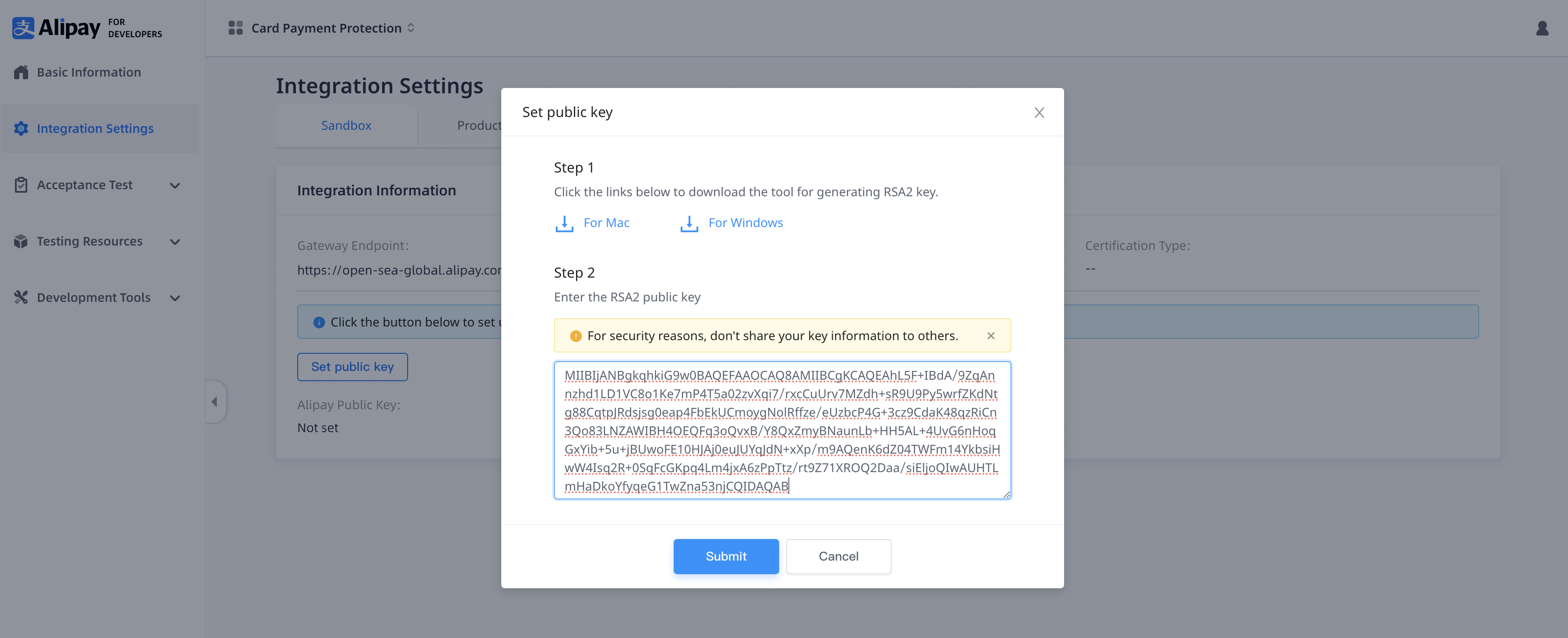Screen dimensions: 1568x638
Task: Click the Alipay logo icon
Action: click(x=23, y=27)
